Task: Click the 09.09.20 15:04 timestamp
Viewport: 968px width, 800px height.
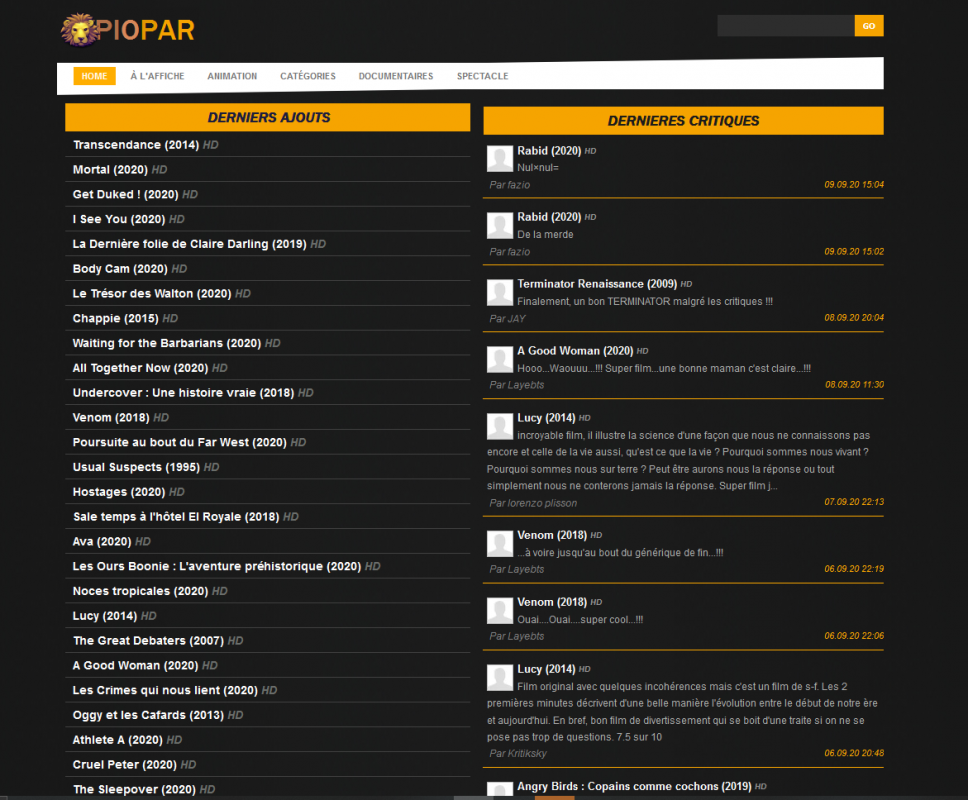Action: pyautogui.click(x=854, y=185)
